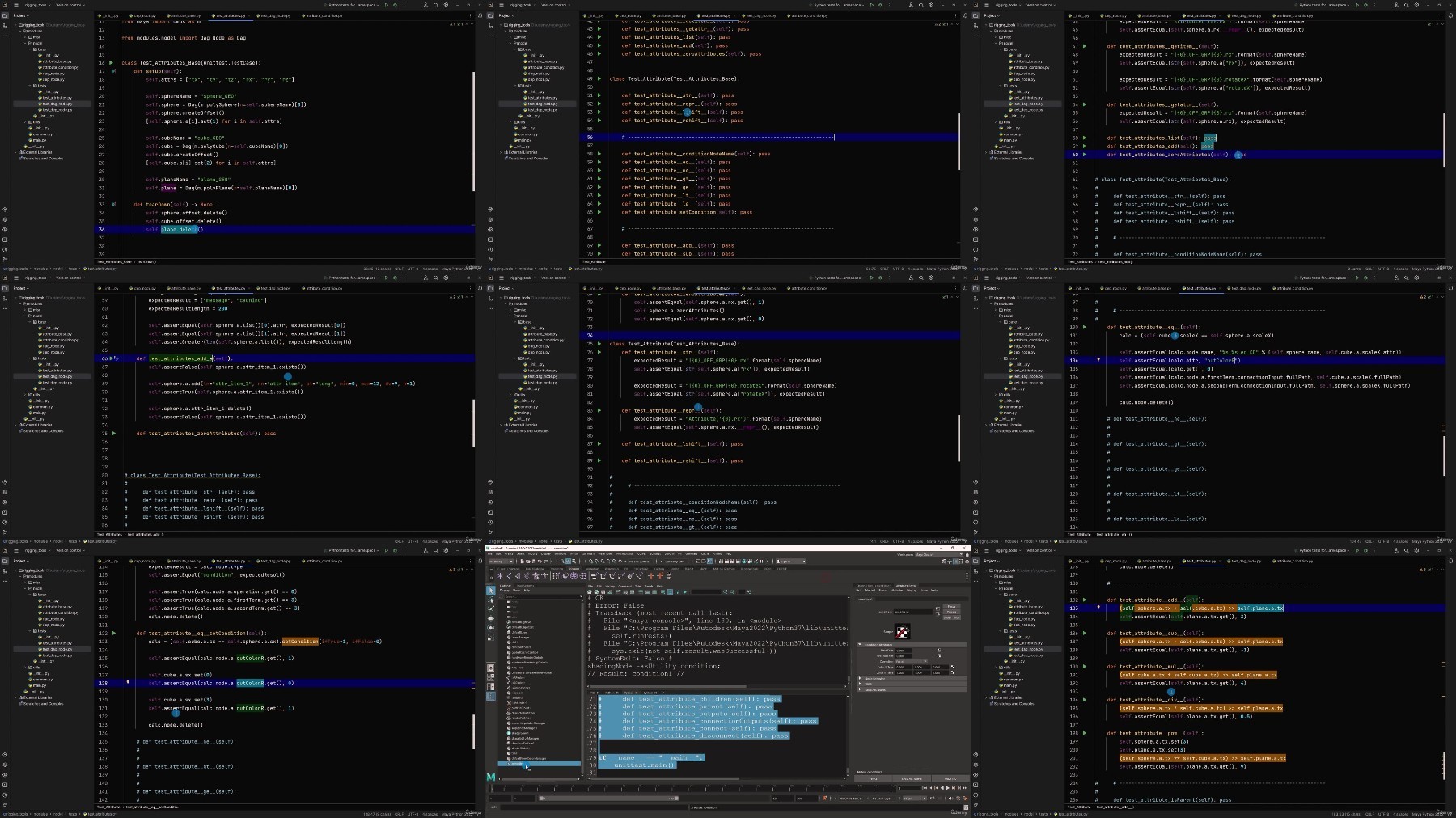This screenshot has width=1456, height=818.
Task: Click the selected condition node in Maya's Outliner
Action: click(x=540, y=763)
